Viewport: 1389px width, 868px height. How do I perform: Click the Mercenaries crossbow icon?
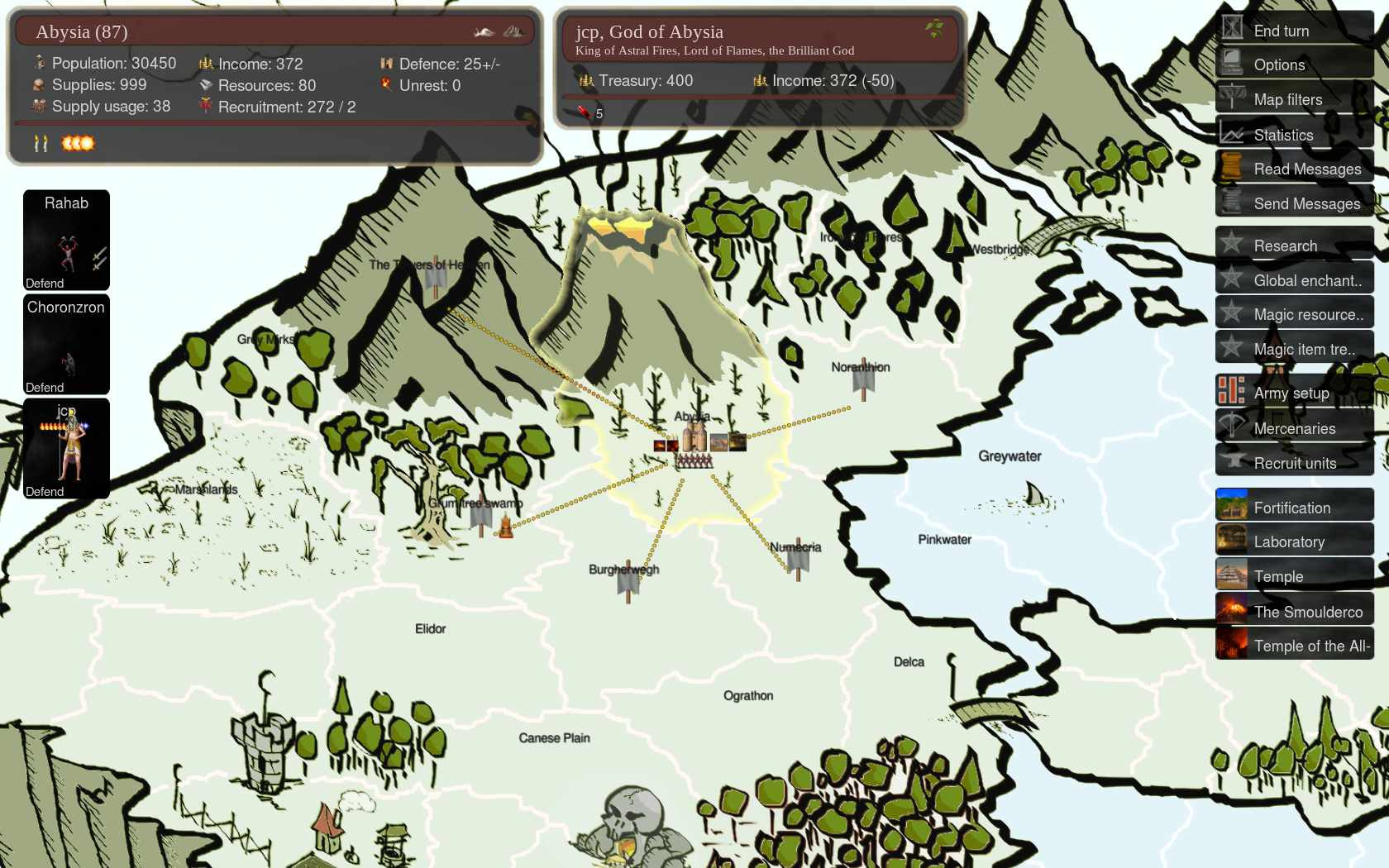1232,425
